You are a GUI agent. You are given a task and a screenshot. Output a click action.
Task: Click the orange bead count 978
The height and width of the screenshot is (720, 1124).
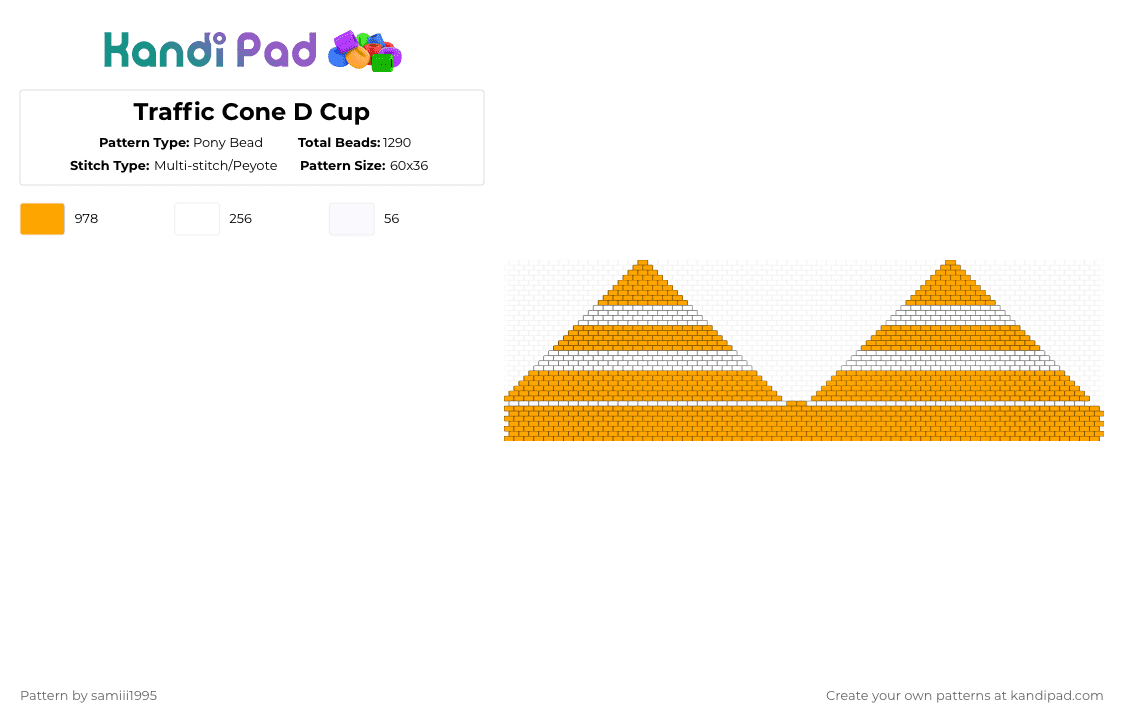[x=86, y=219]
